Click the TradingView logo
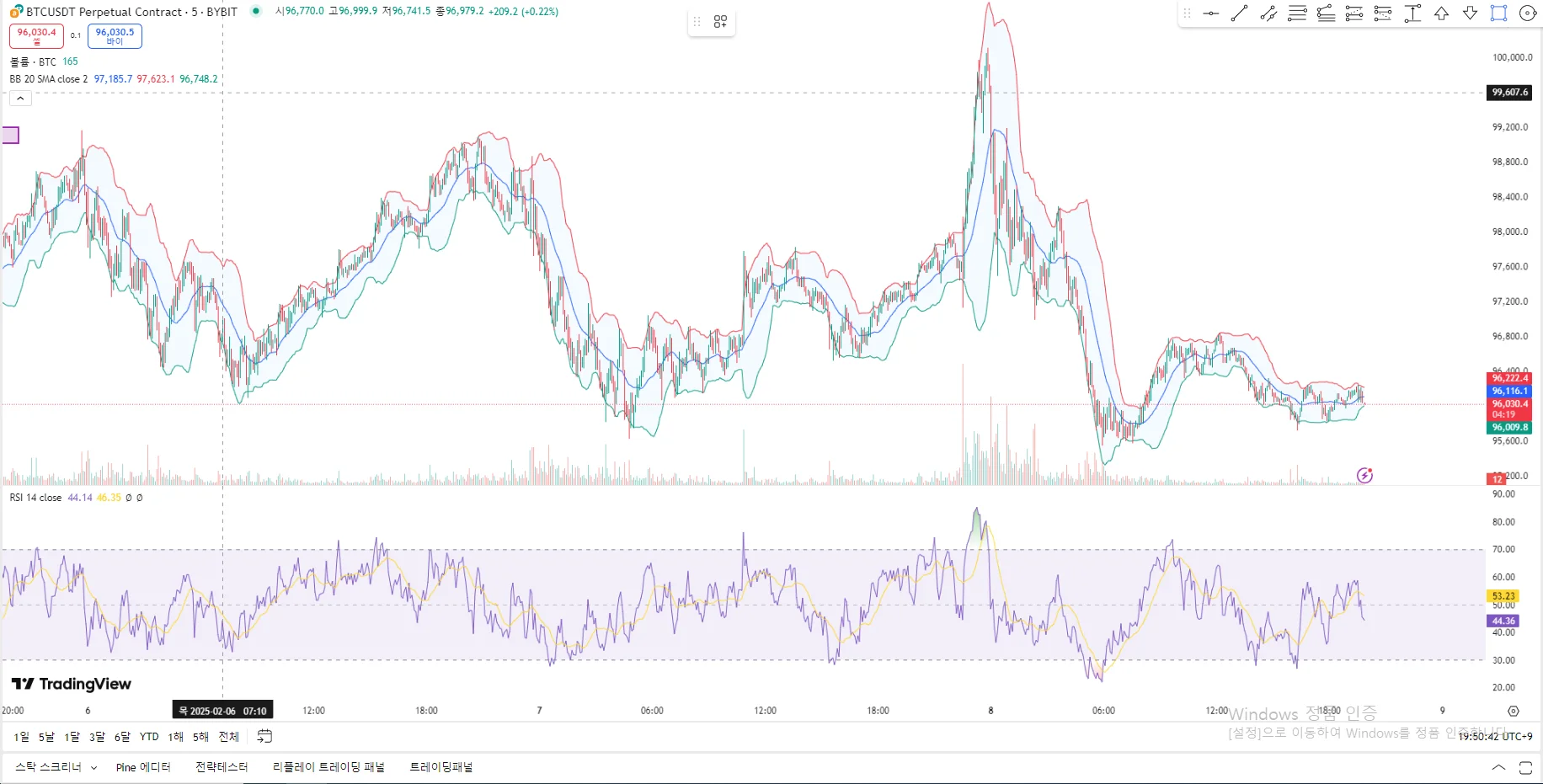The width and height of the screenshot is (1543, 784). (72, 684)
